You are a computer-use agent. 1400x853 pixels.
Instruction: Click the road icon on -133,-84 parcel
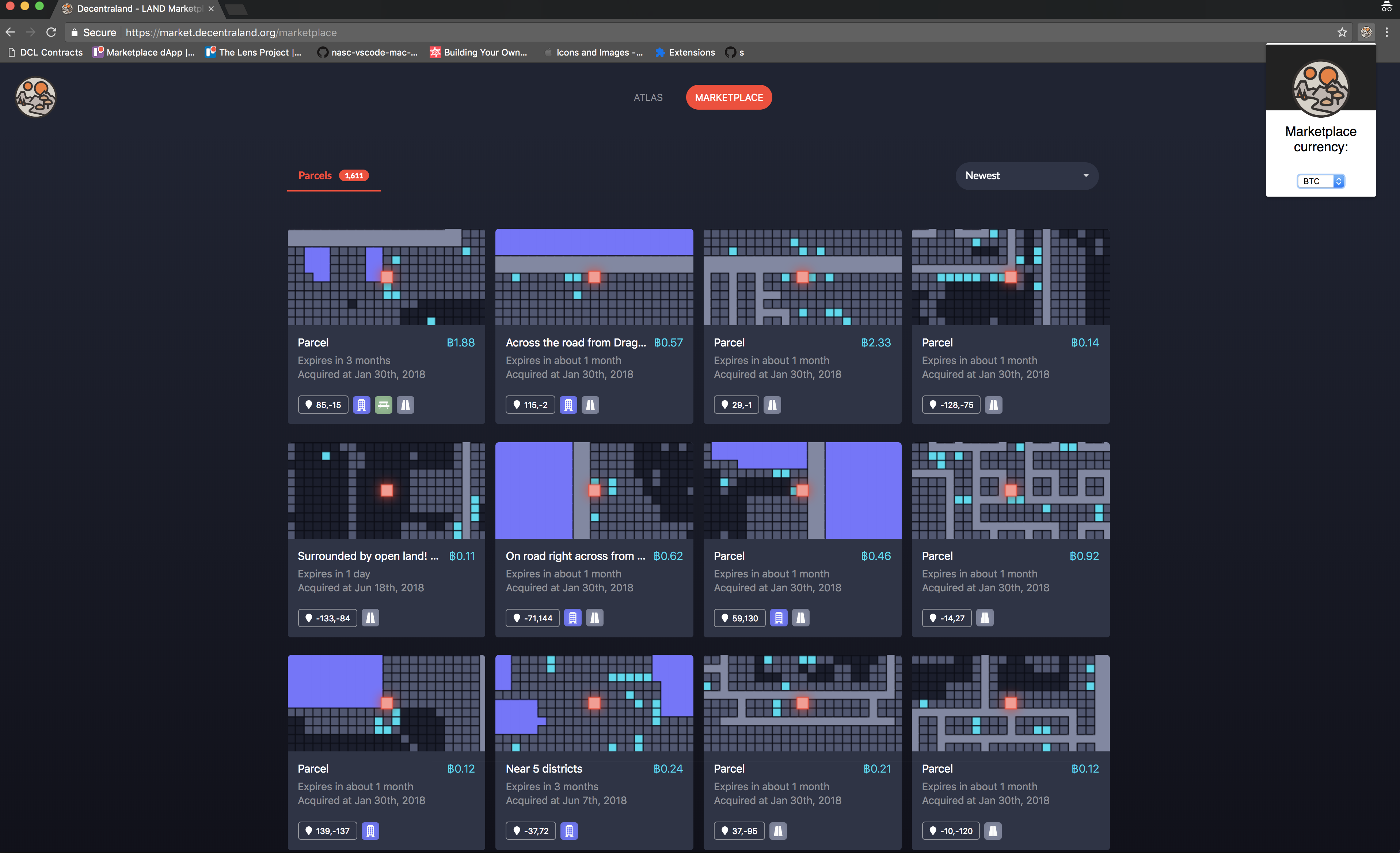(370, 618)
